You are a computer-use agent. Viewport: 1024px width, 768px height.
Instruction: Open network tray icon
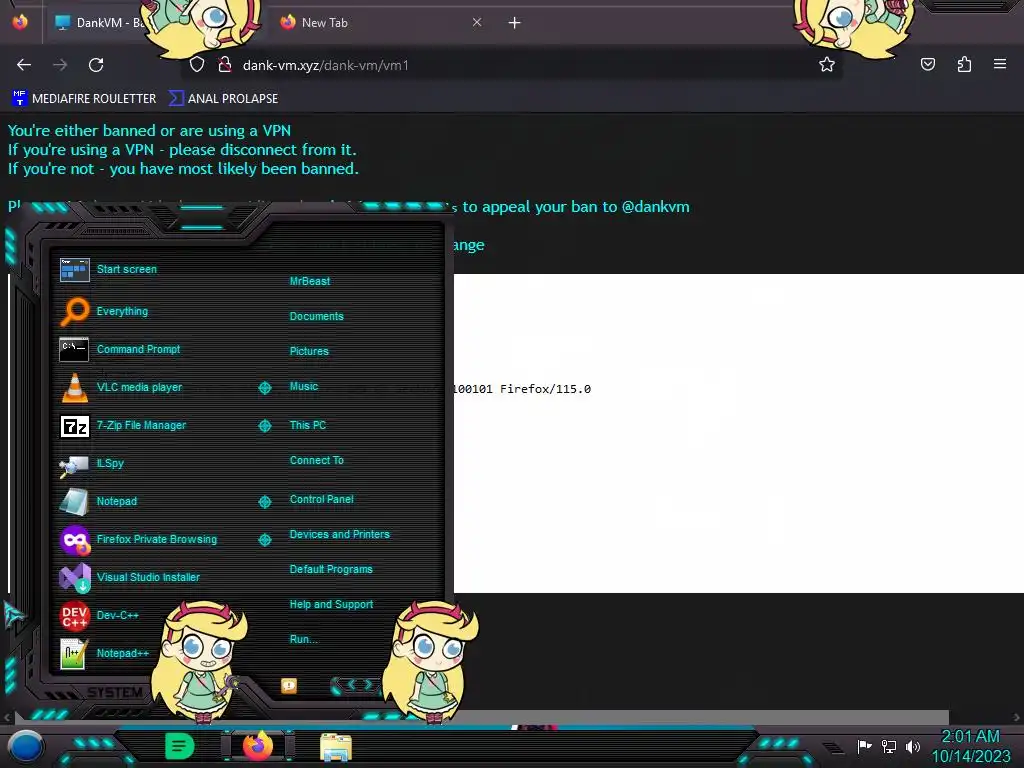tap(889, 746)
